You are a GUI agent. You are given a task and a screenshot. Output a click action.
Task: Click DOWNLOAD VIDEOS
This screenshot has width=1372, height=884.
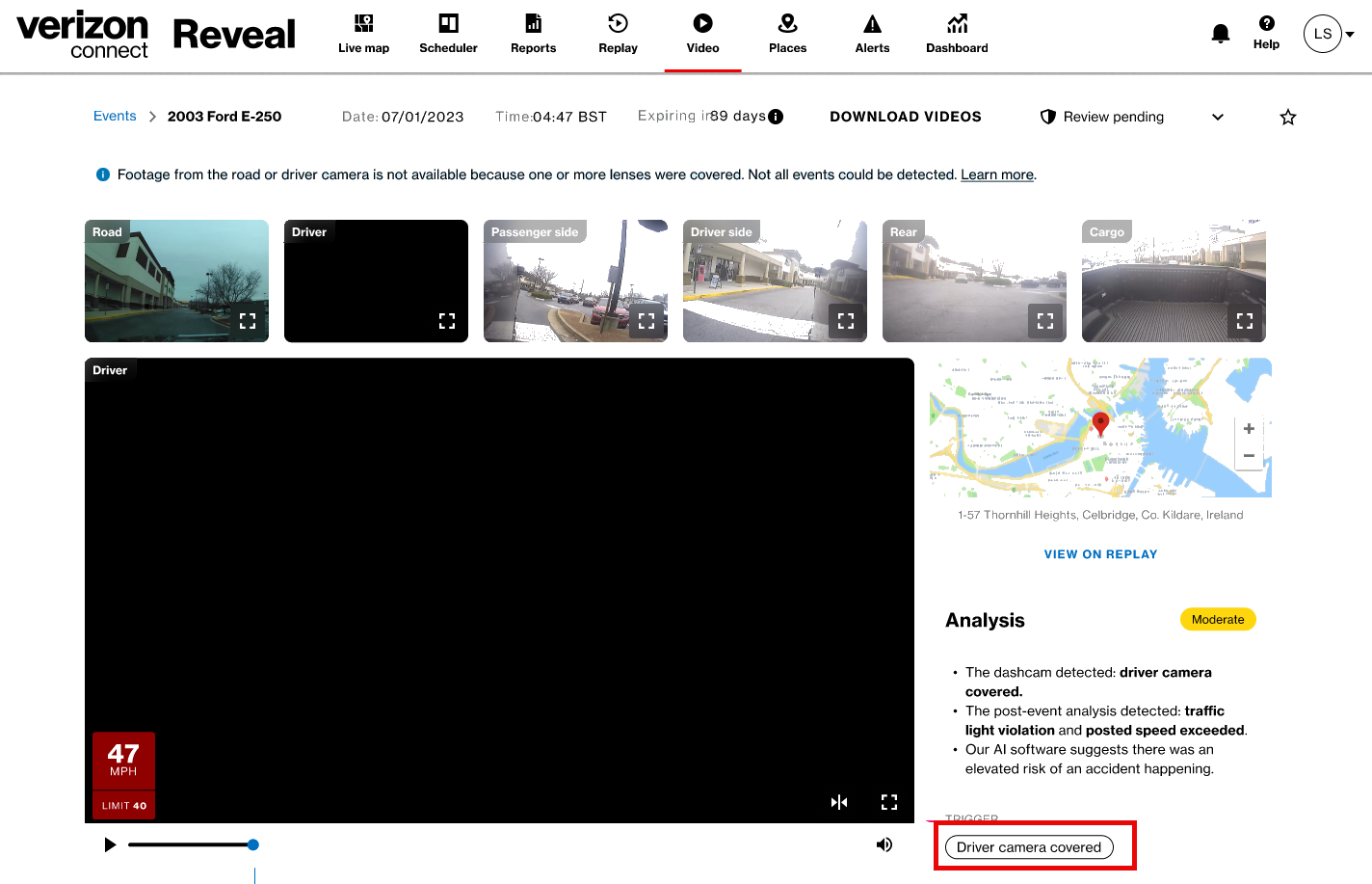coord(906,117)
